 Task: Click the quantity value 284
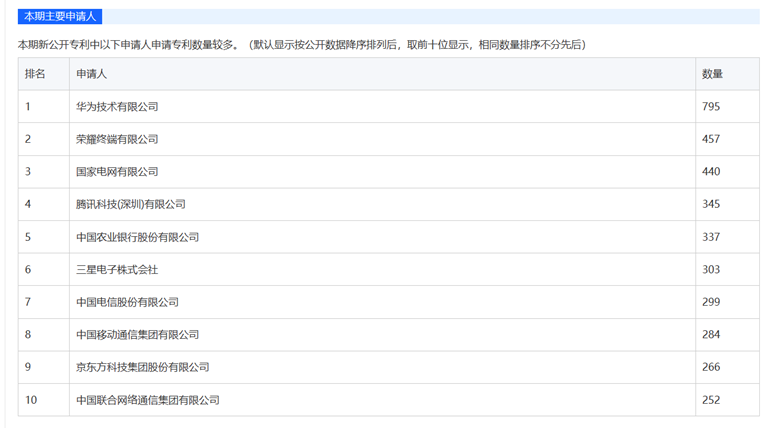click(x=711, y=335)
